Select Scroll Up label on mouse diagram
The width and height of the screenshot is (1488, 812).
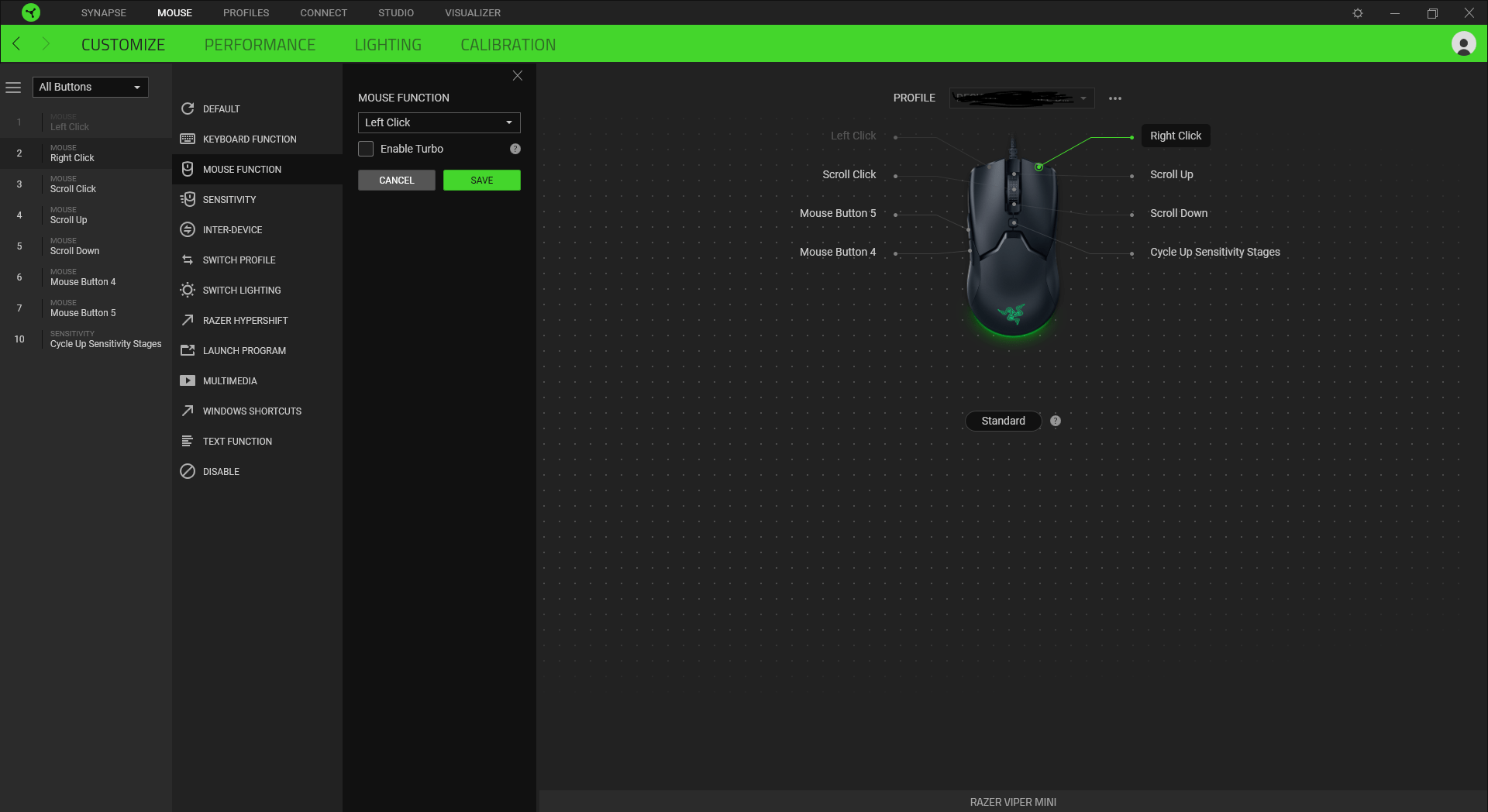1172,174
